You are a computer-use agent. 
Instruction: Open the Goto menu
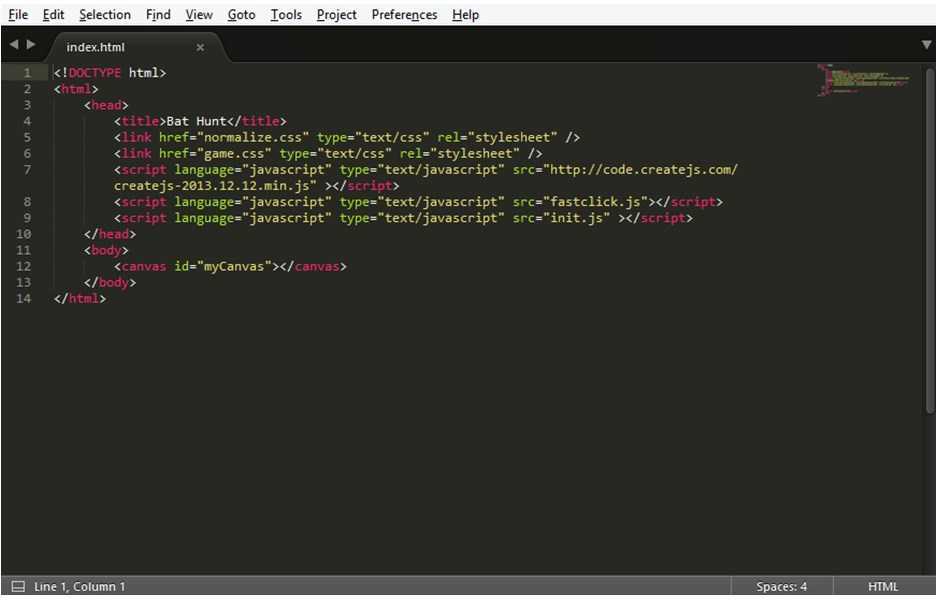point(241,14)
